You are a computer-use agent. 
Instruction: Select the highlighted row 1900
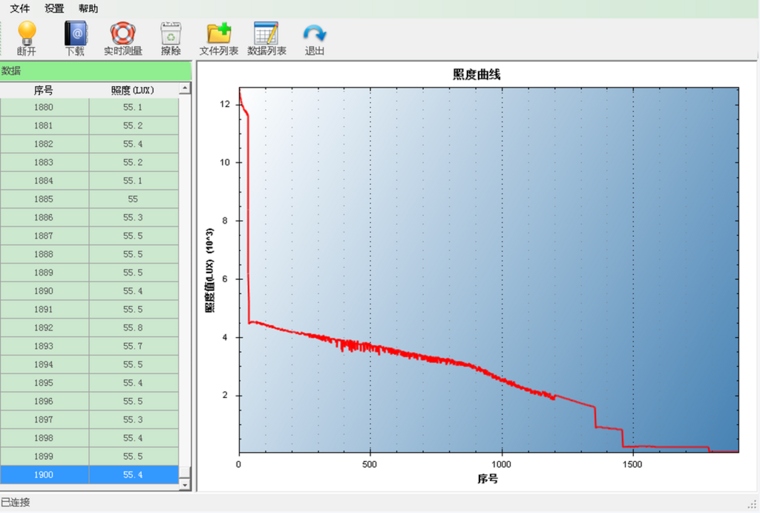pyautogui.click(x=89, y=474)
